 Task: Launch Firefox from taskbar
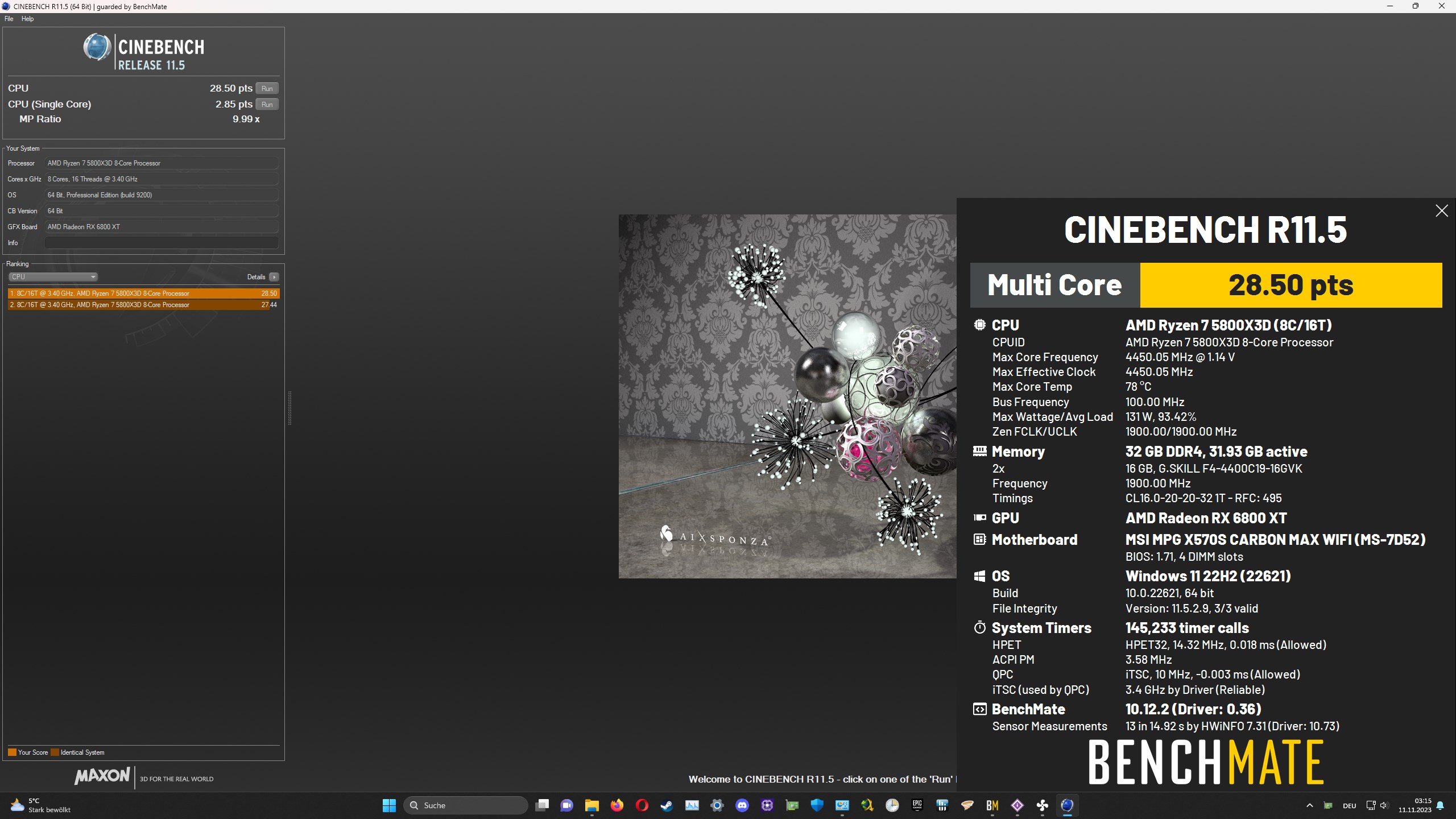point(617,805)
